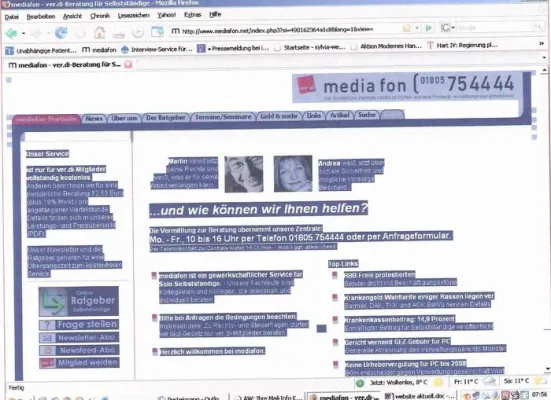Open the Geld & mehr nav tab
Image resolution: width=551 pixels, height=400 pixels.
pos(279,116)
